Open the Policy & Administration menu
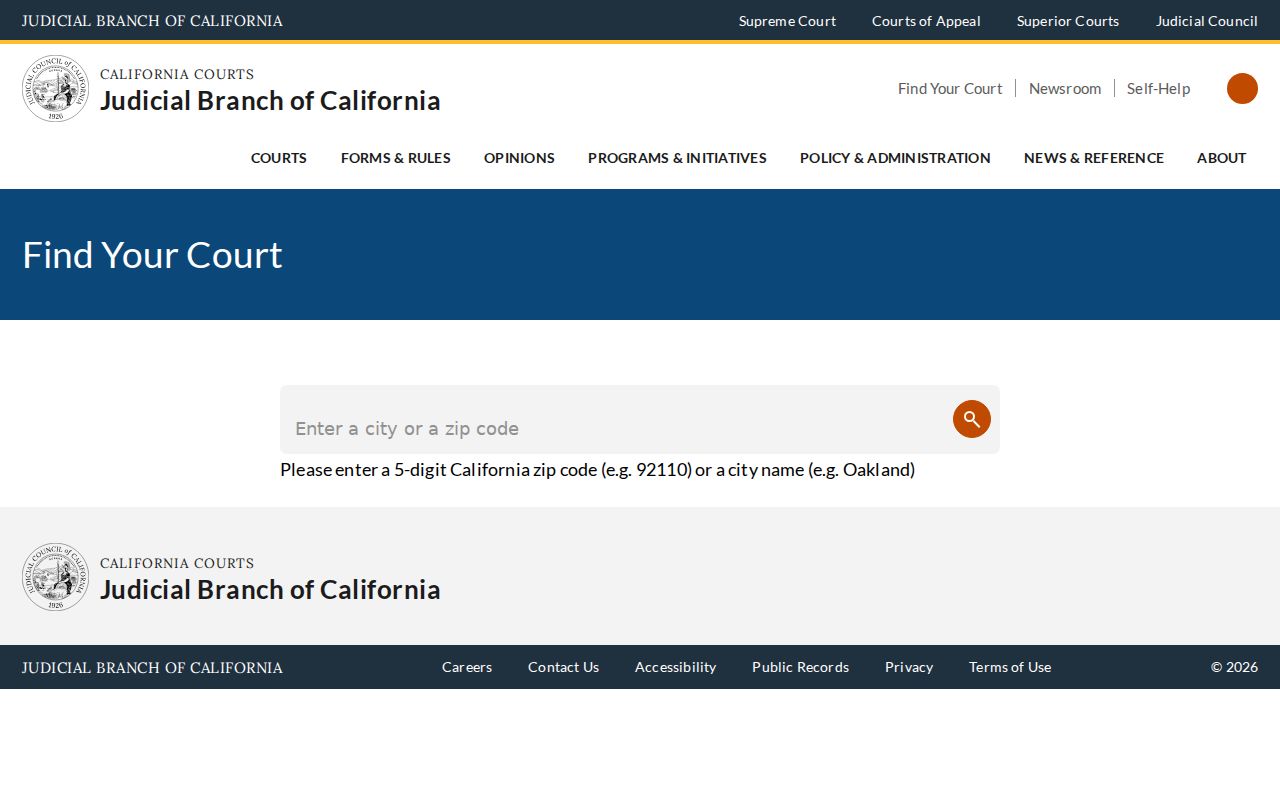This screenshot has height=800, width=1280. (895, 158)
